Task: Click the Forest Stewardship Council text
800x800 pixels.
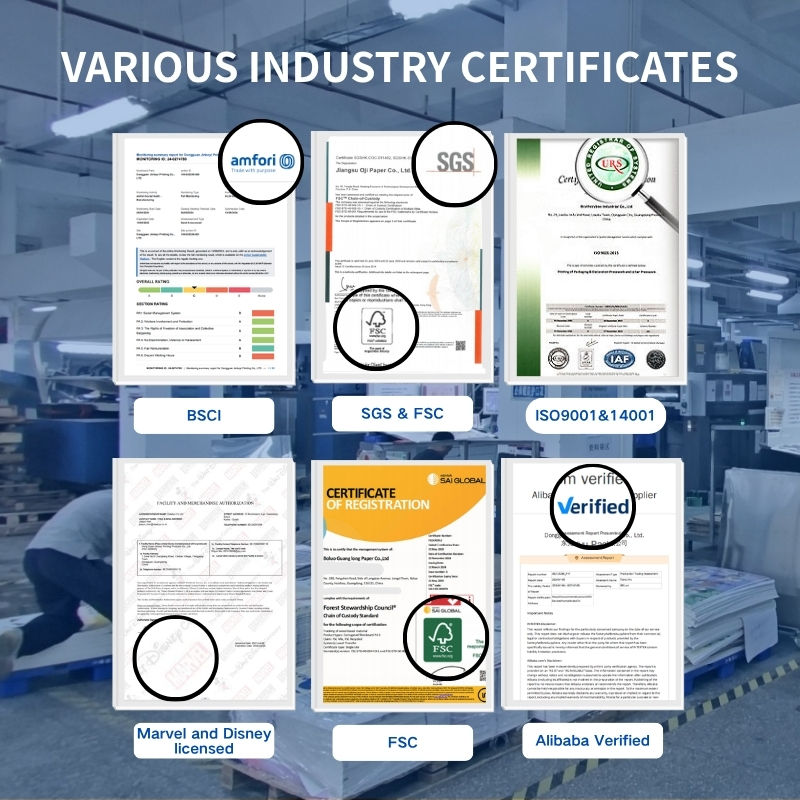Action: coord(359,608)
